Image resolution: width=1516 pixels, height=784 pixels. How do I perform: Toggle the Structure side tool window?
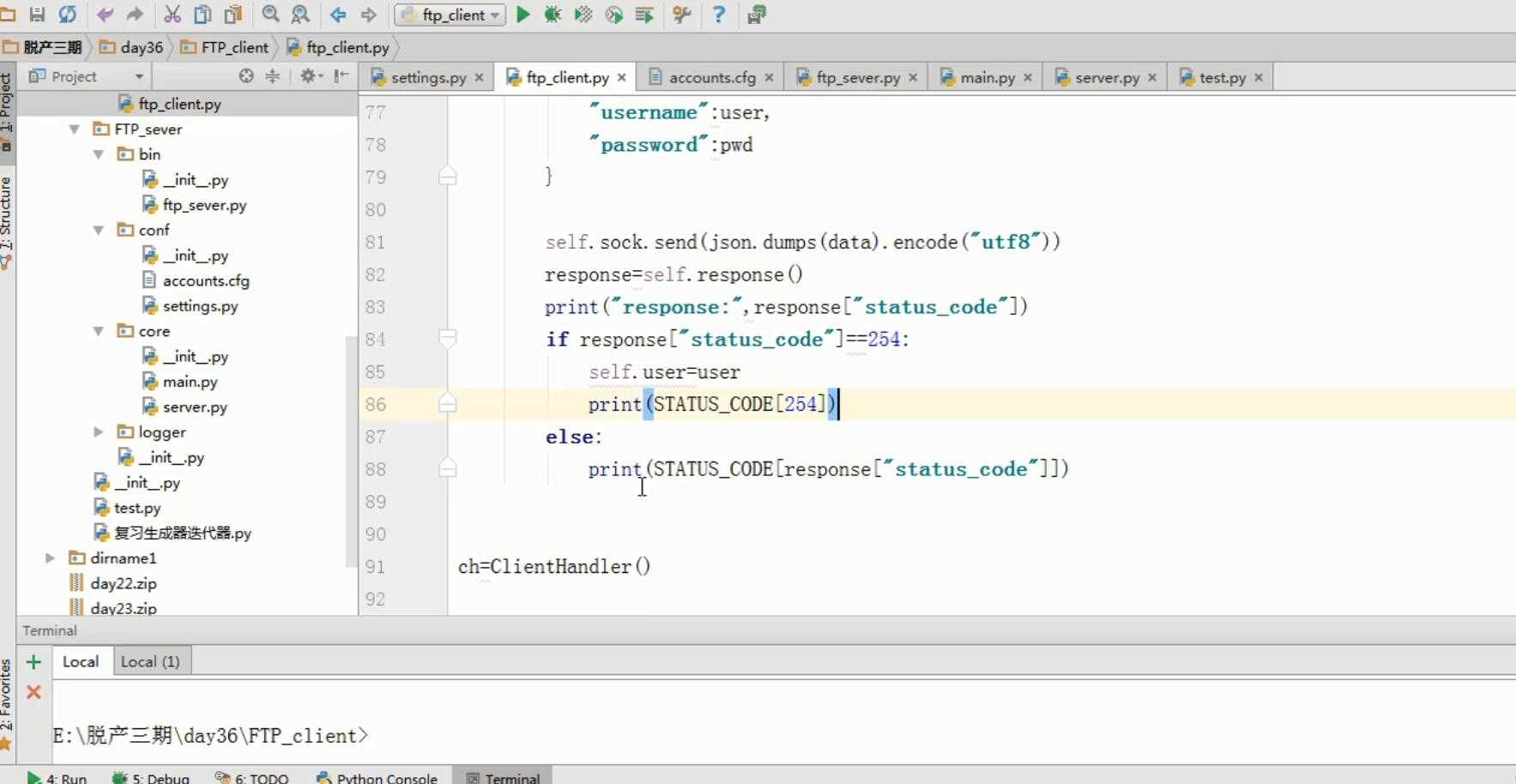coord(7,223)
